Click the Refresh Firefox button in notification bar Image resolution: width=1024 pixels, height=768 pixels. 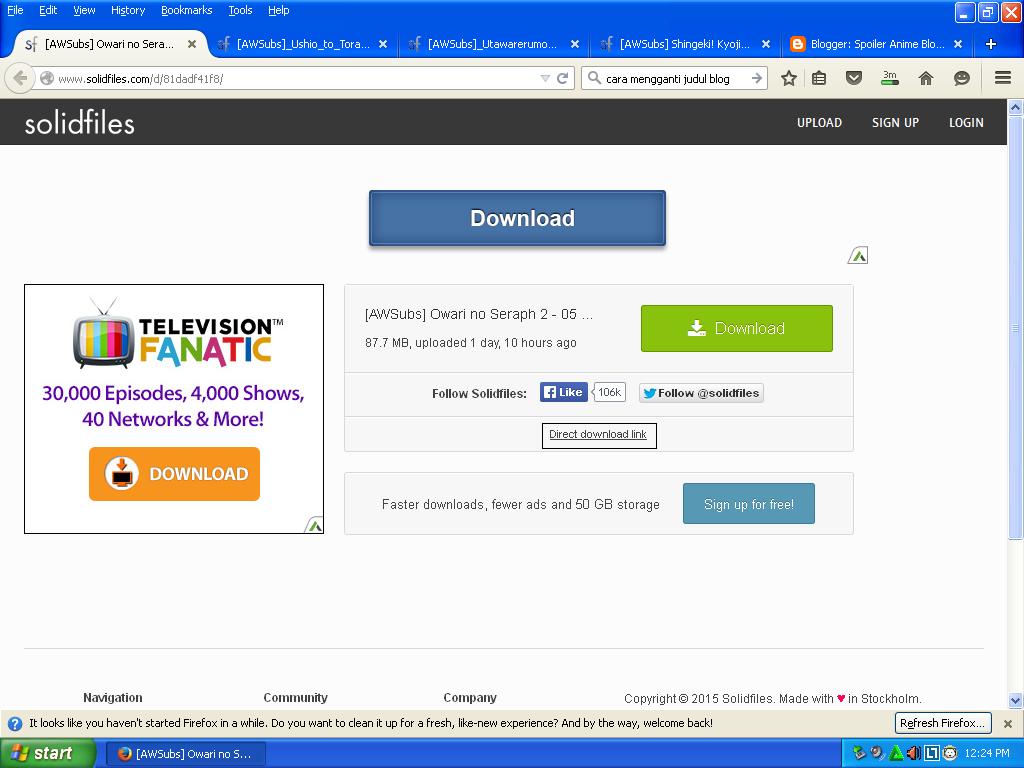(941, 722)
